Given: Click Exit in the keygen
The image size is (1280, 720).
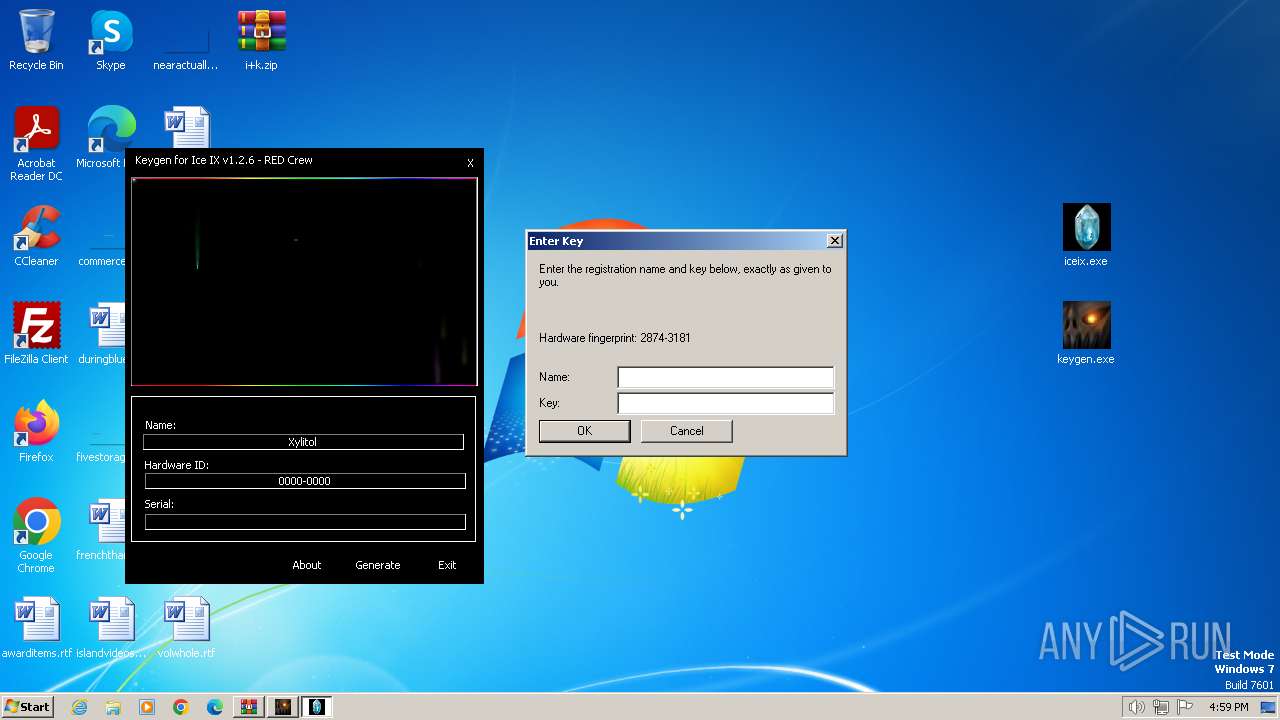Looking at the screenshot, I should click(x=447, y=565).
